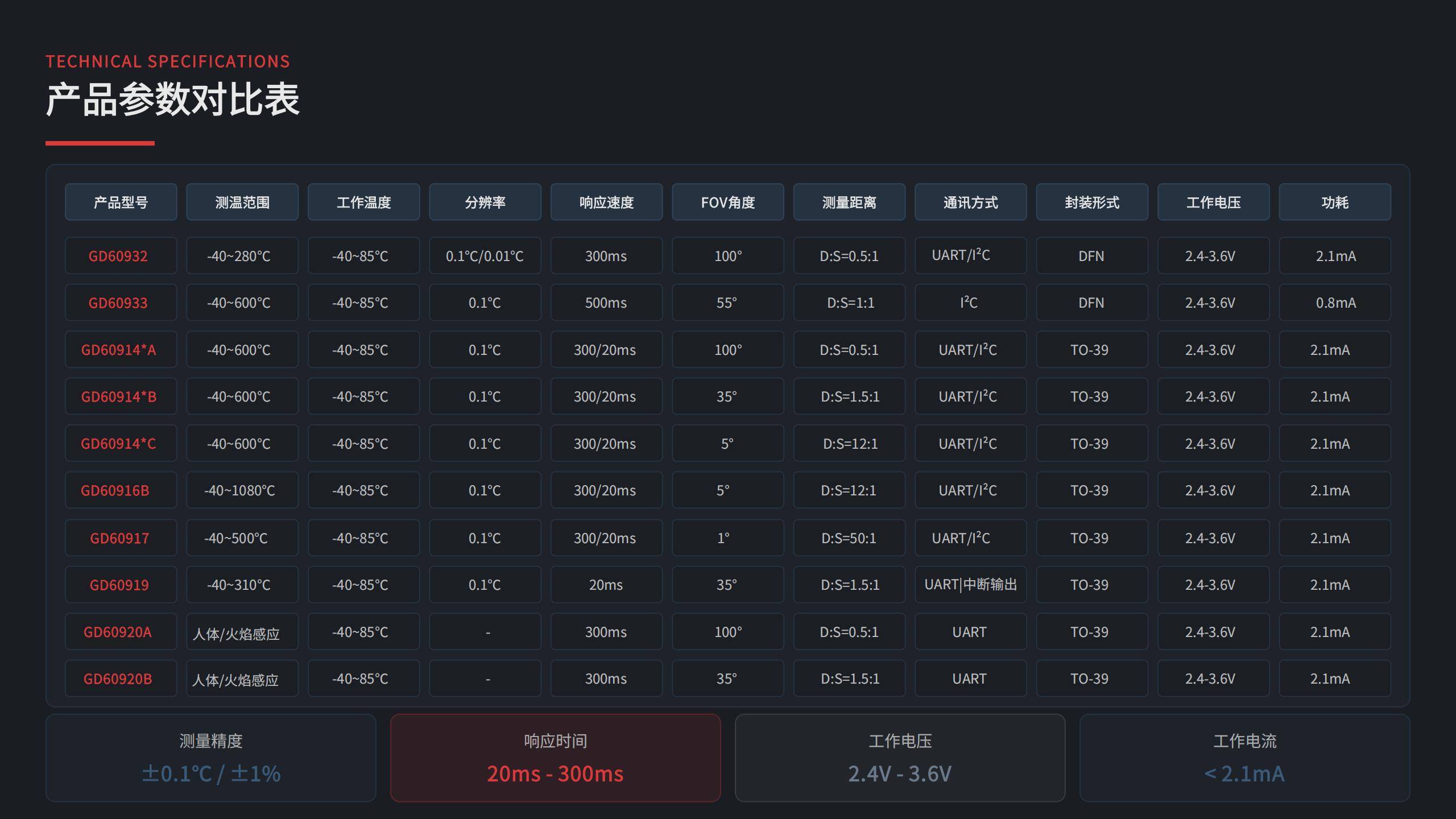This screenshot has width=1456, height=819.
Task: Click the 产品型号 column header
Action: (121, 202)
